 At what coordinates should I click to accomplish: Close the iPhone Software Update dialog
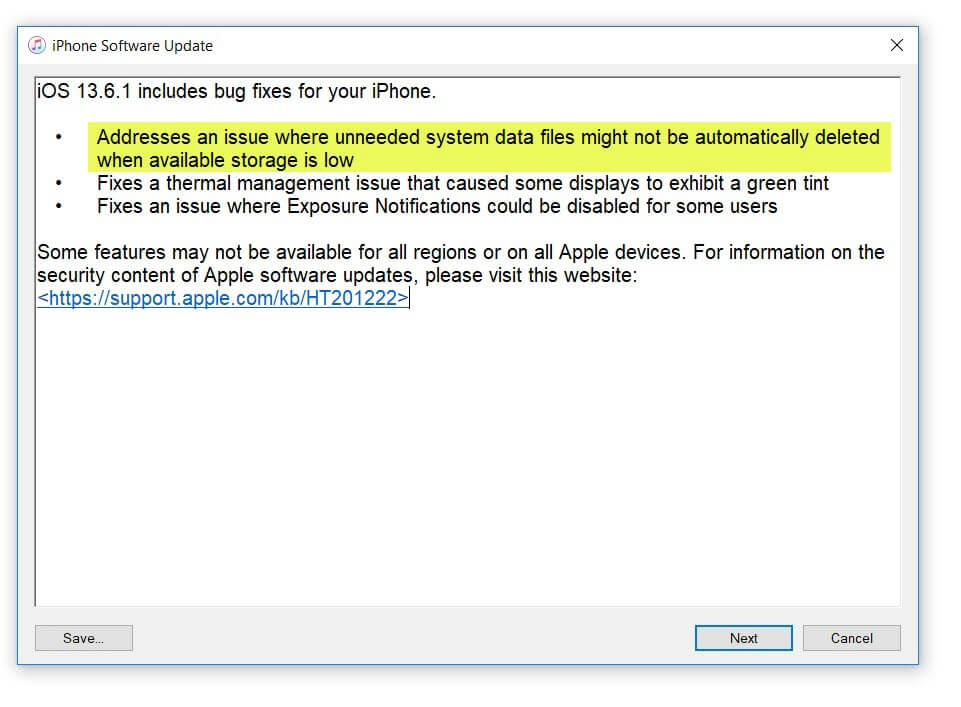click(896, 45)
